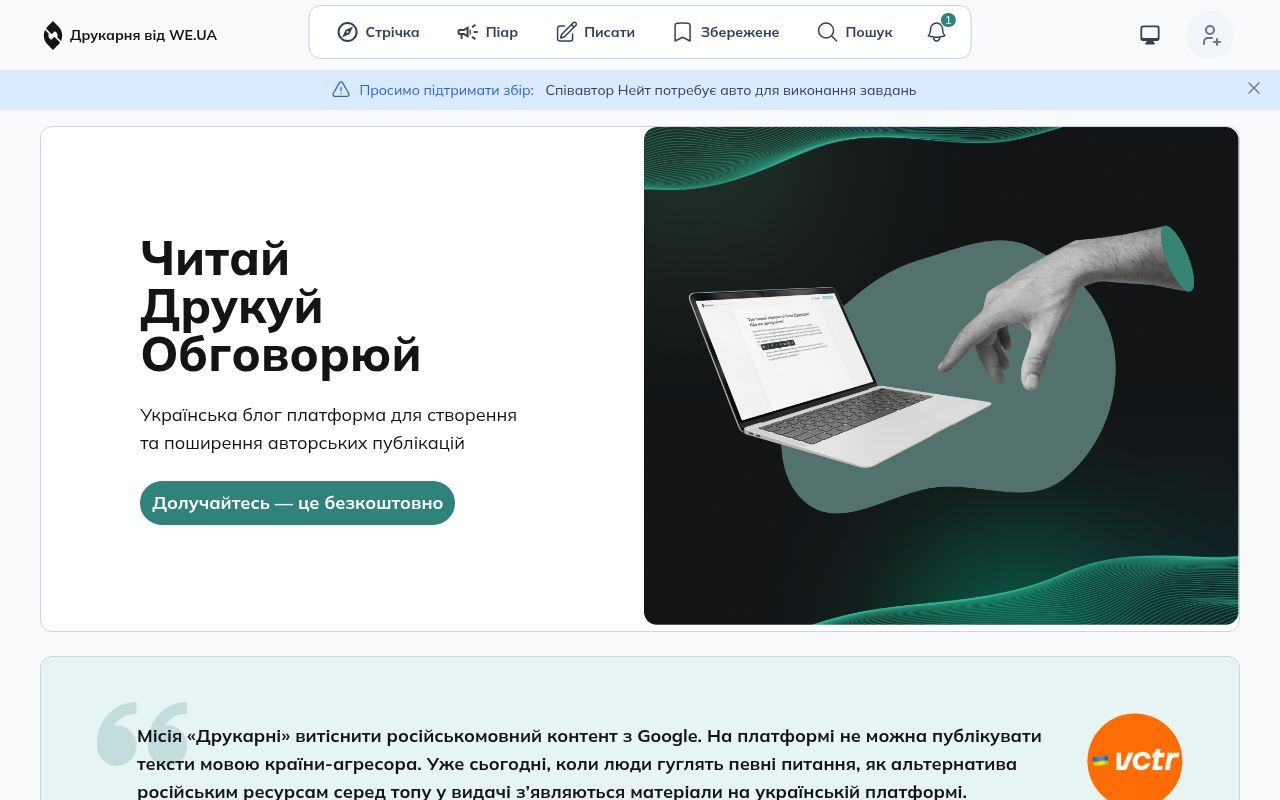Open Пошук search
Viewport: 1280px width, 800px height.
tap(854, 32)
